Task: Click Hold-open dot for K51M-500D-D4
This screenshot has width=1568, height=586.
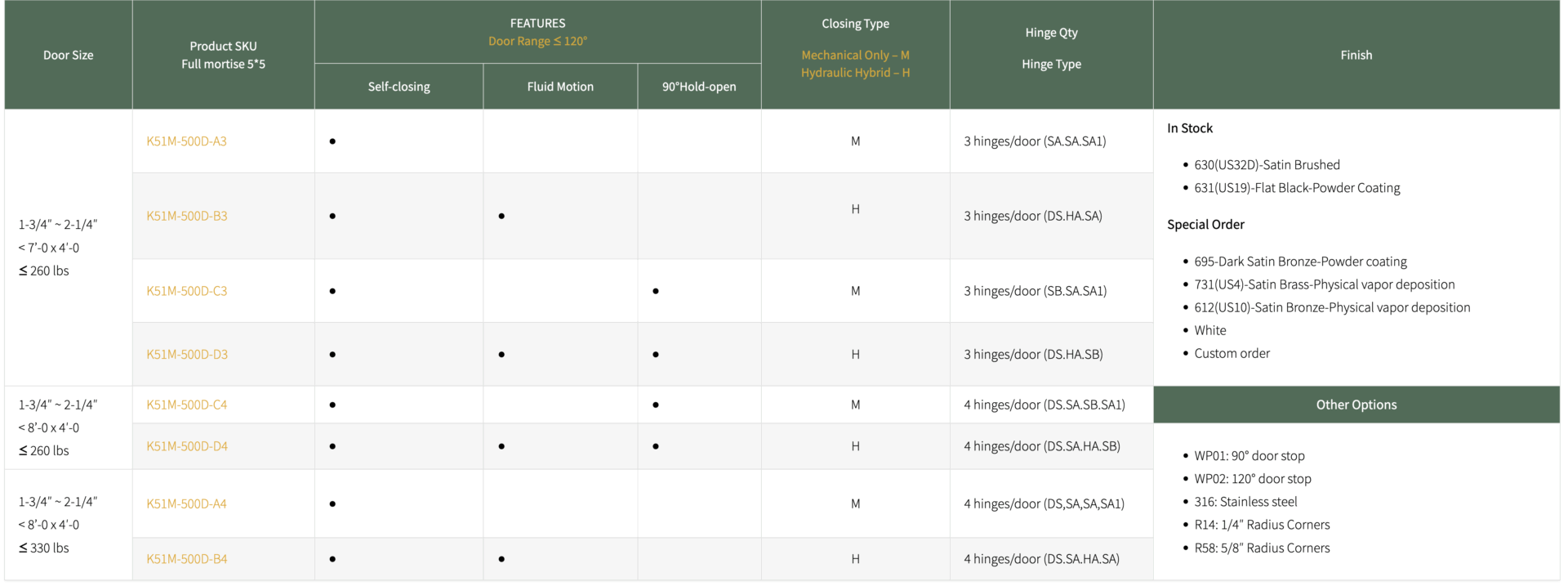Action: coord(656,446)
